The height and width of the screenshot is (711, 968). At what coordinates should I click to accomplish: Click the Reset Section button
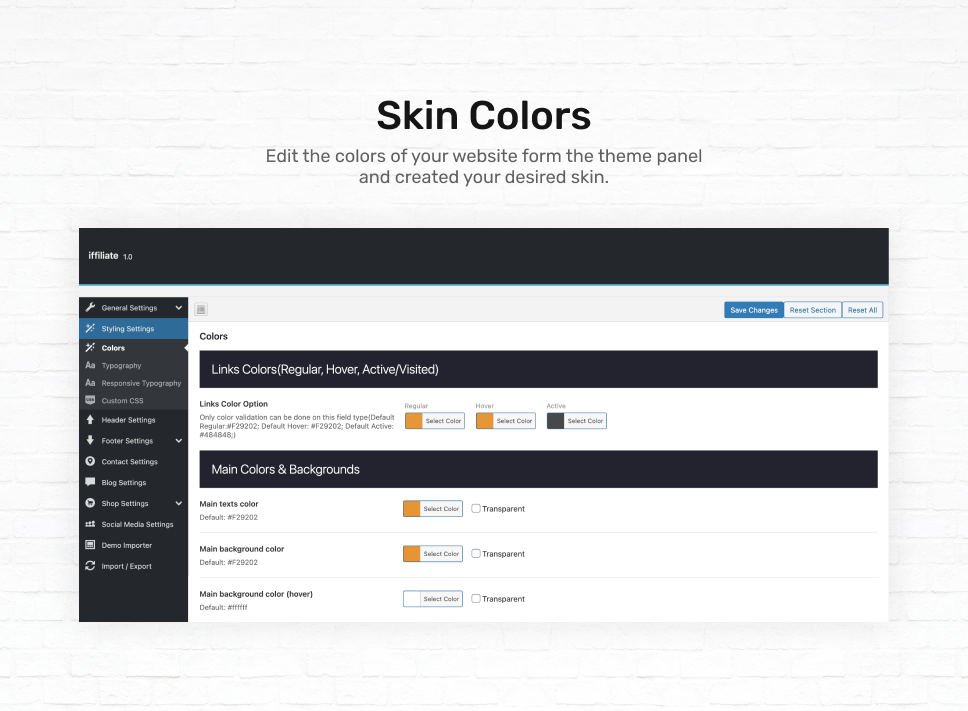pos(812,309)
